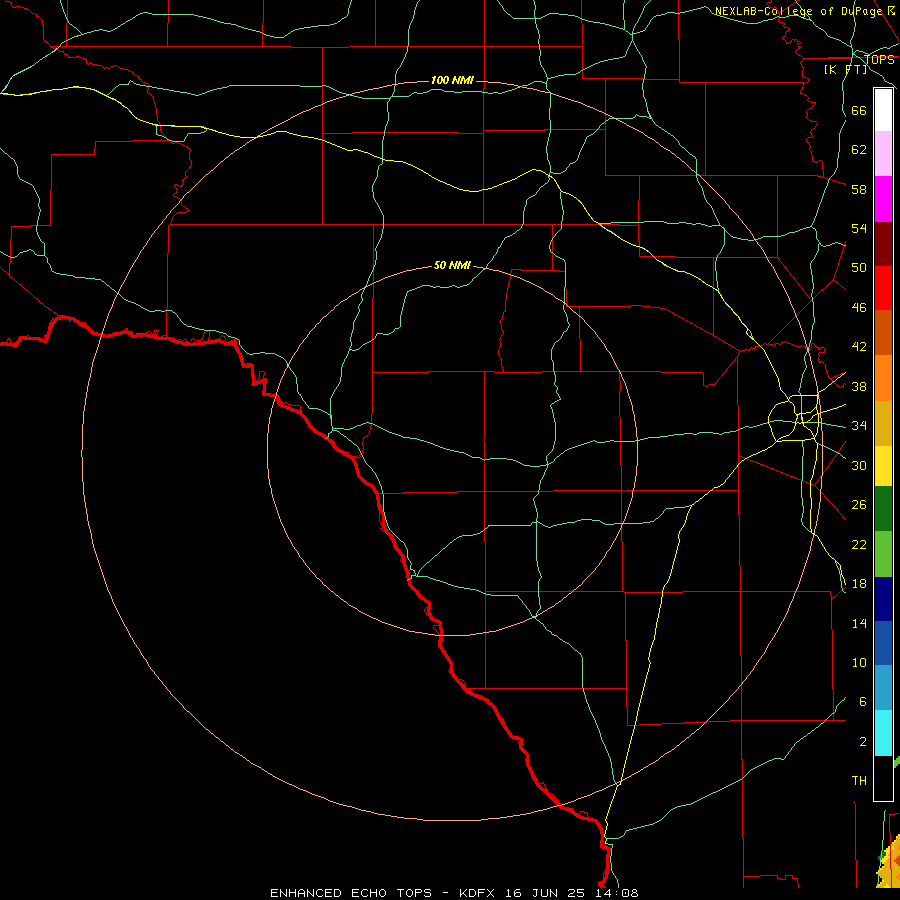The width and height of the screenshot is (900, 900).
Task: Click the "14:08" time stamp
Action: tap(617, 893)
